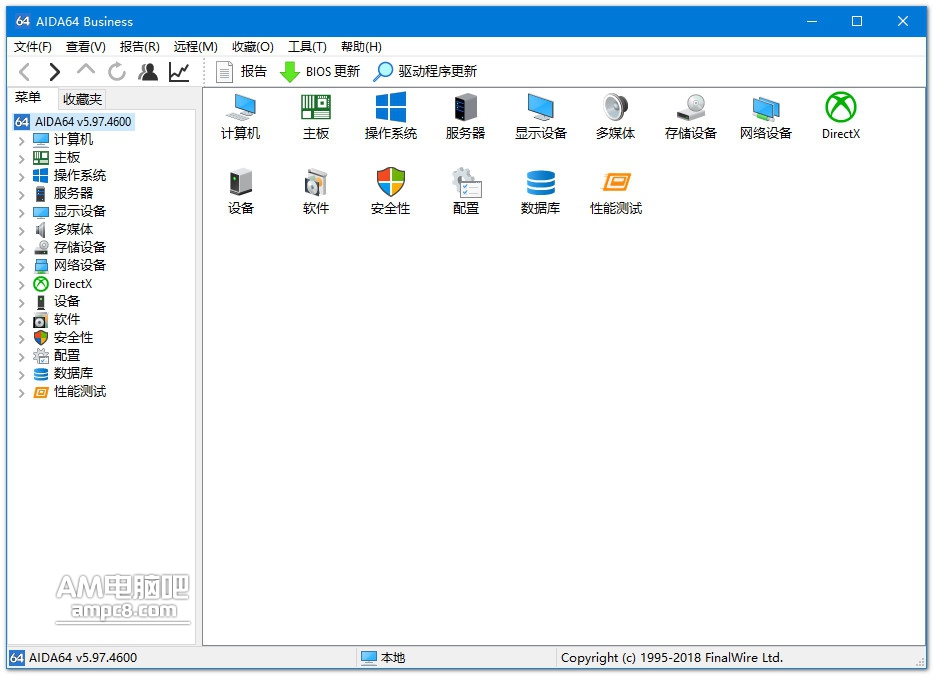Open the 工具(T) menu
Screen dimensions: 933x675
pos(307,46)
